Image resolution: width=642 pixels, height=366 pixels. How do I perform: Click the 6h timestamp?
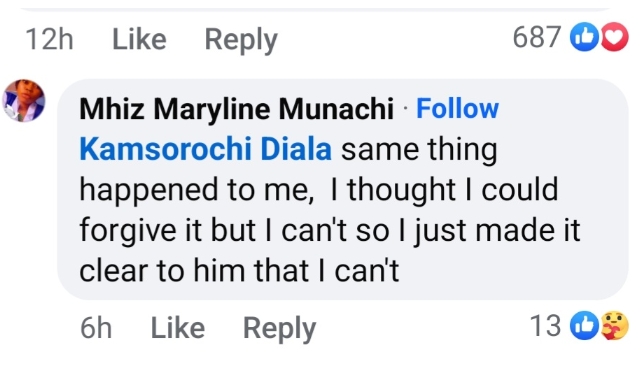(96, 328)
